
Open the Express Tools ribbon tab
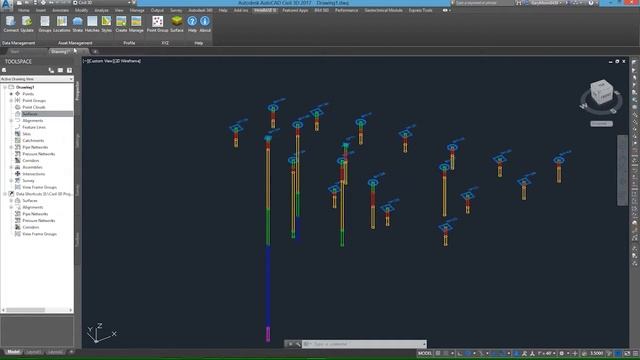coord(420,10)
